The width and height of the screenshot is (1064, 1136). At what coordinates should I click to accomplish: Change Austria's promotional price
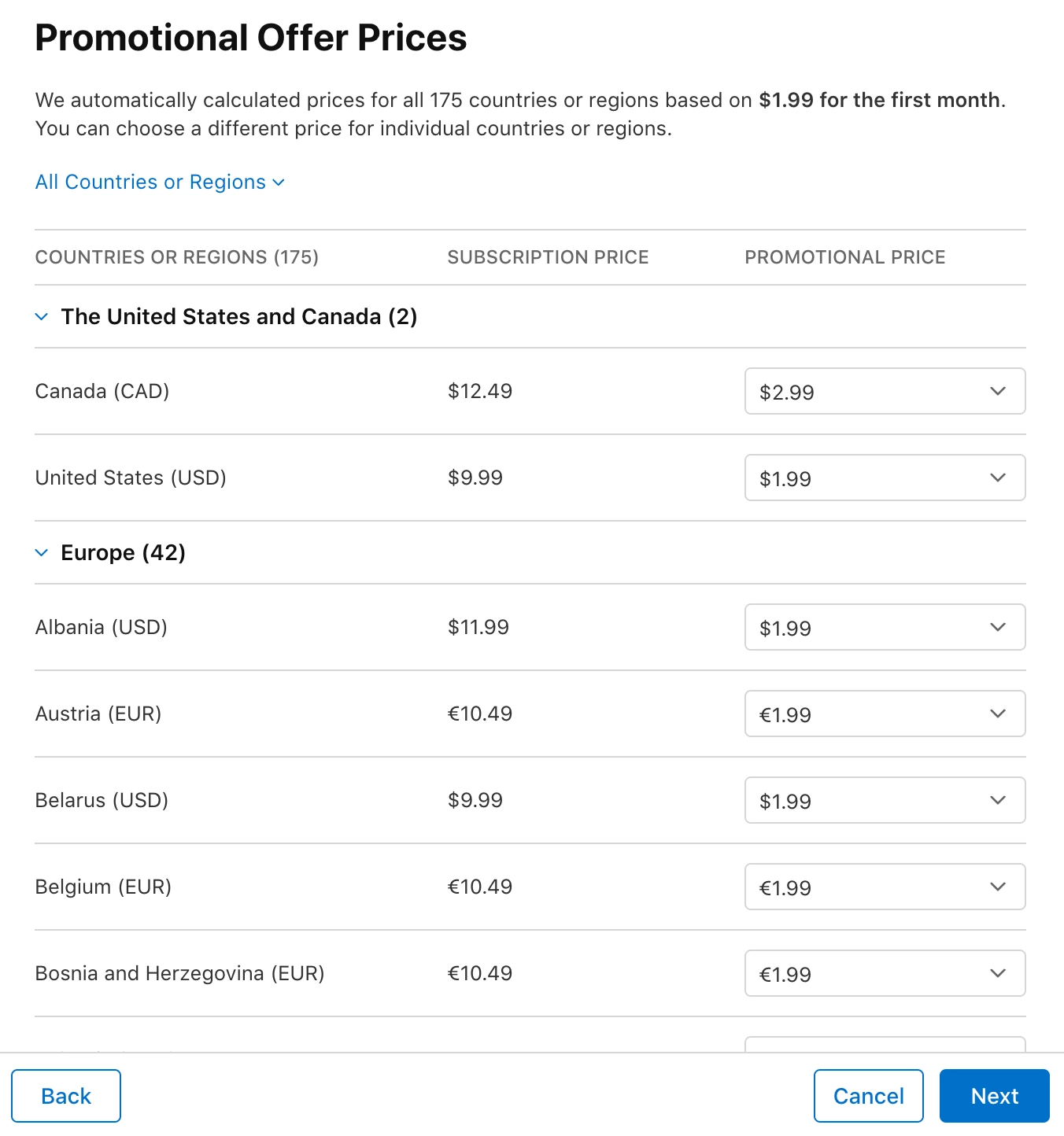point(885,714)
